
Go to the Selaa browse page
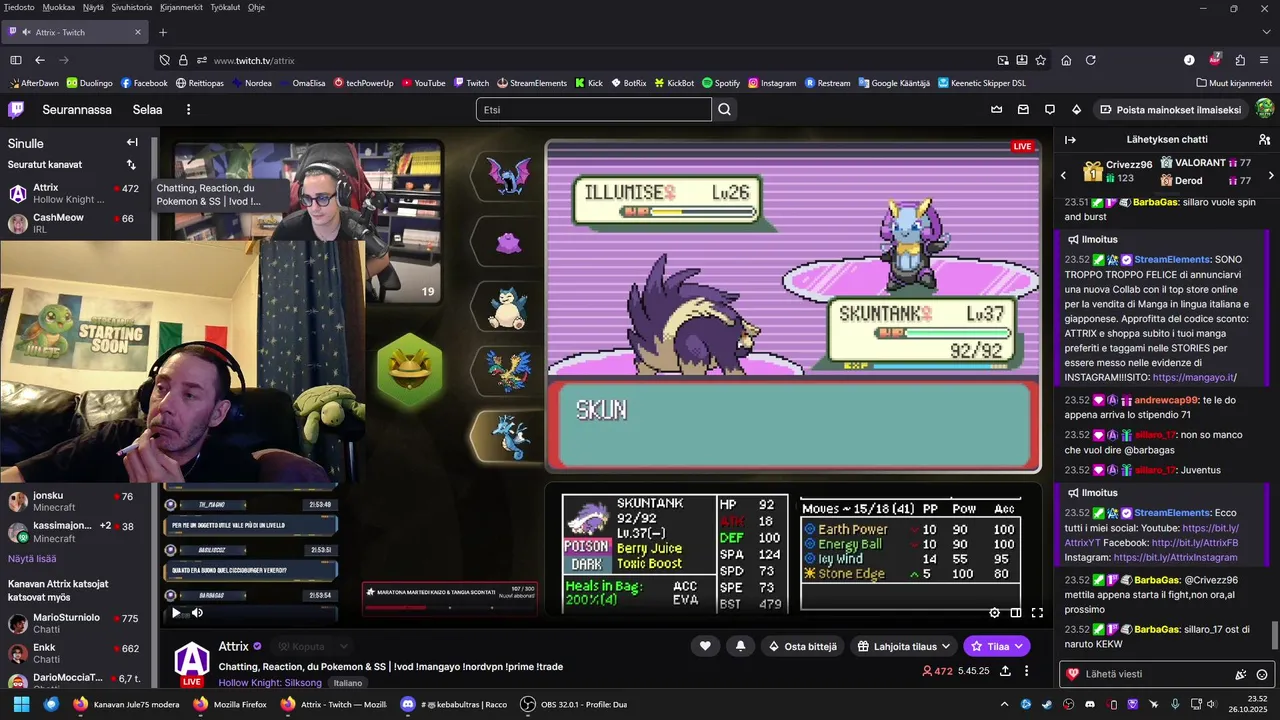pyautogui.click(x=147, y=109)
